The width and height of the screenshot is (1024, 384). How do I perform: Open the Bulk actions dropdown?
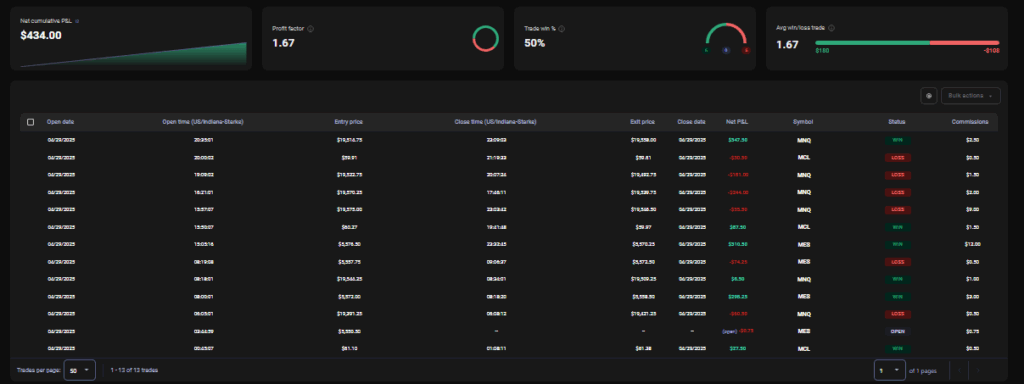(x=970, y=95)
